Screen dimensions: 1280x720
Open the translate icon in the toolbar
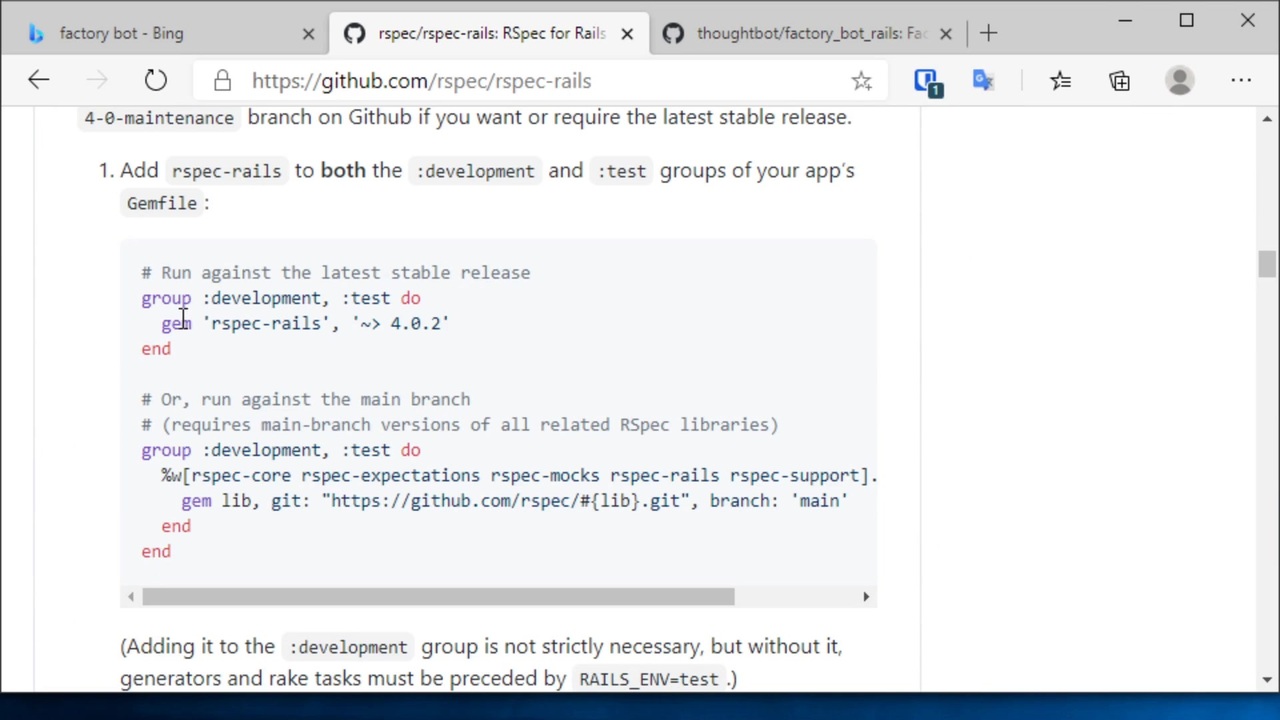click(983, 81)
